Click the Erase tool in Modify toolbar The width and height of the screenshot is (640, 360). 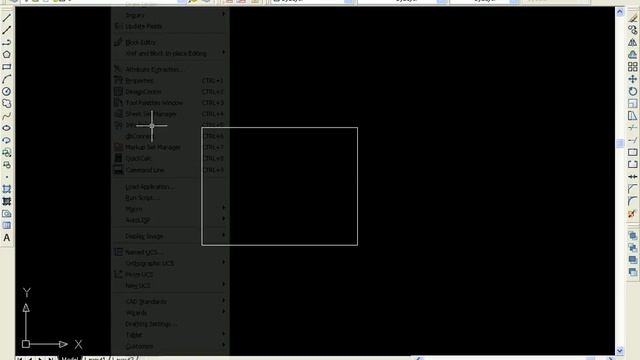coord(633,18)
